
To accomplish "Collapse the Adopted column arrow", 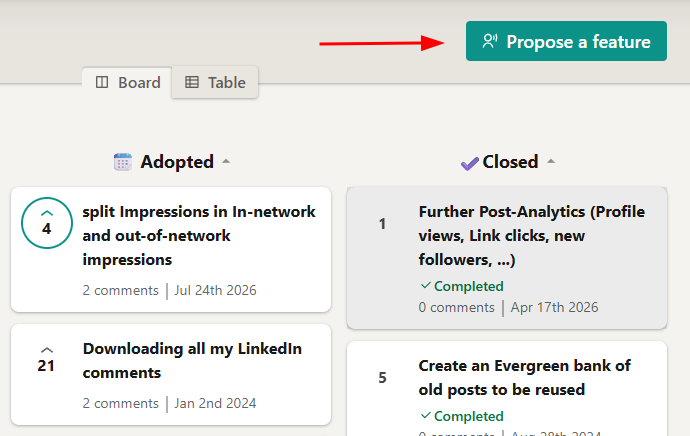I will tap(226, 161).
